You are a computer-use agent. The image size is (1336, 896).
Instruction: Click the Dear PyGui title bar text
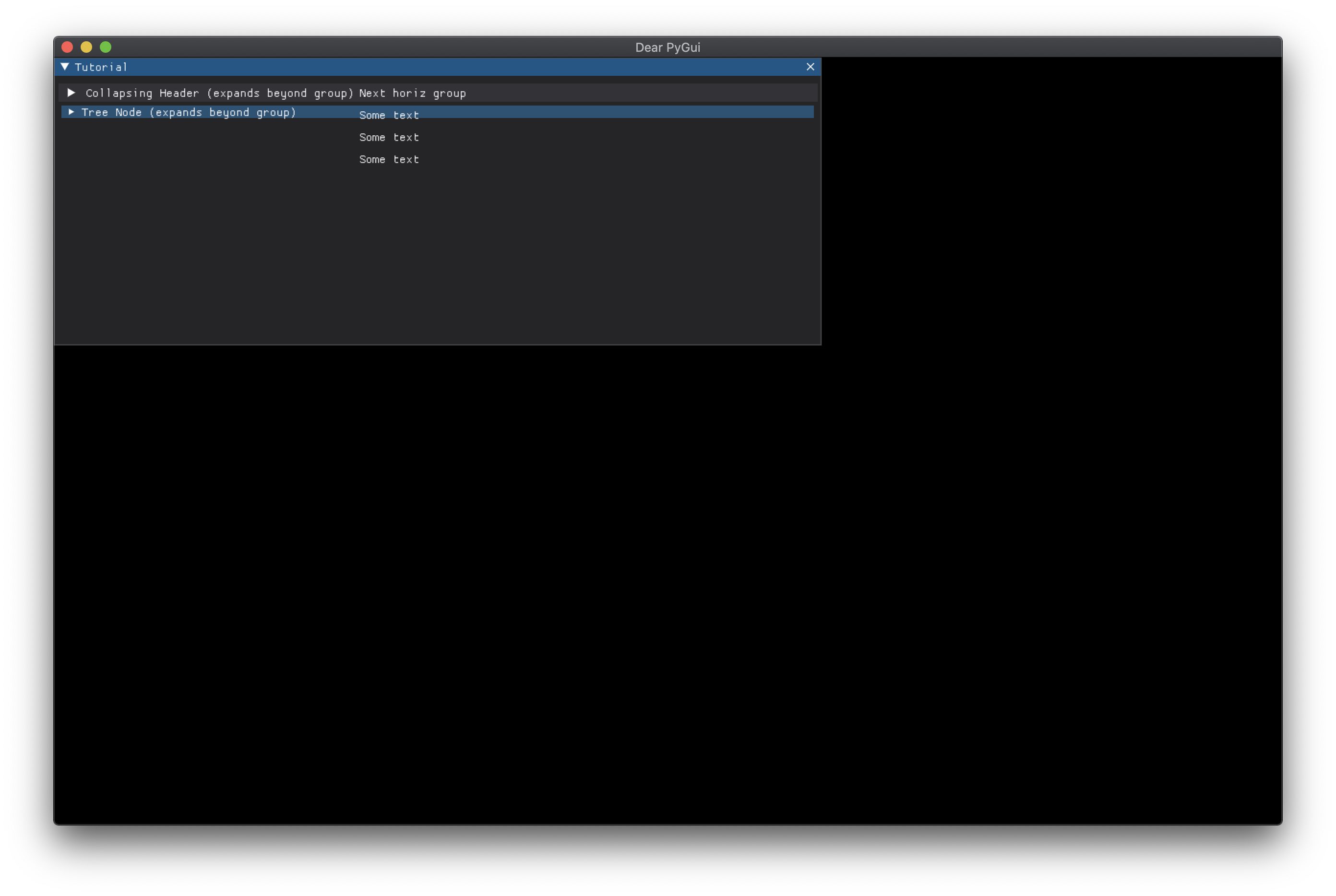point(668,47)
